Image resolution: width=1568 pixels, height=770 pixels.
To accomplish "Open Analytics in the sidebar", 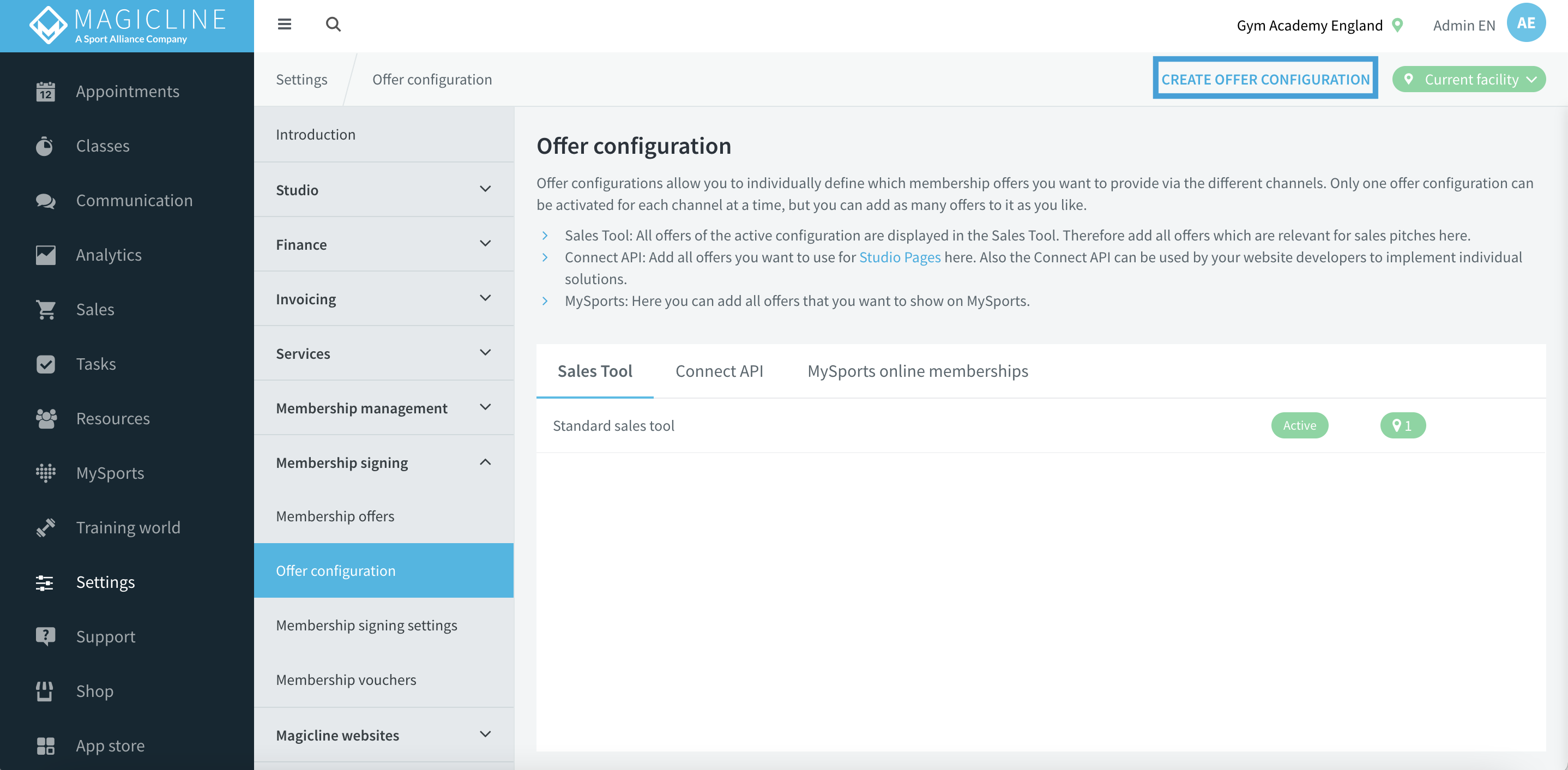I will pyautogui.click(x=126, y=255).
